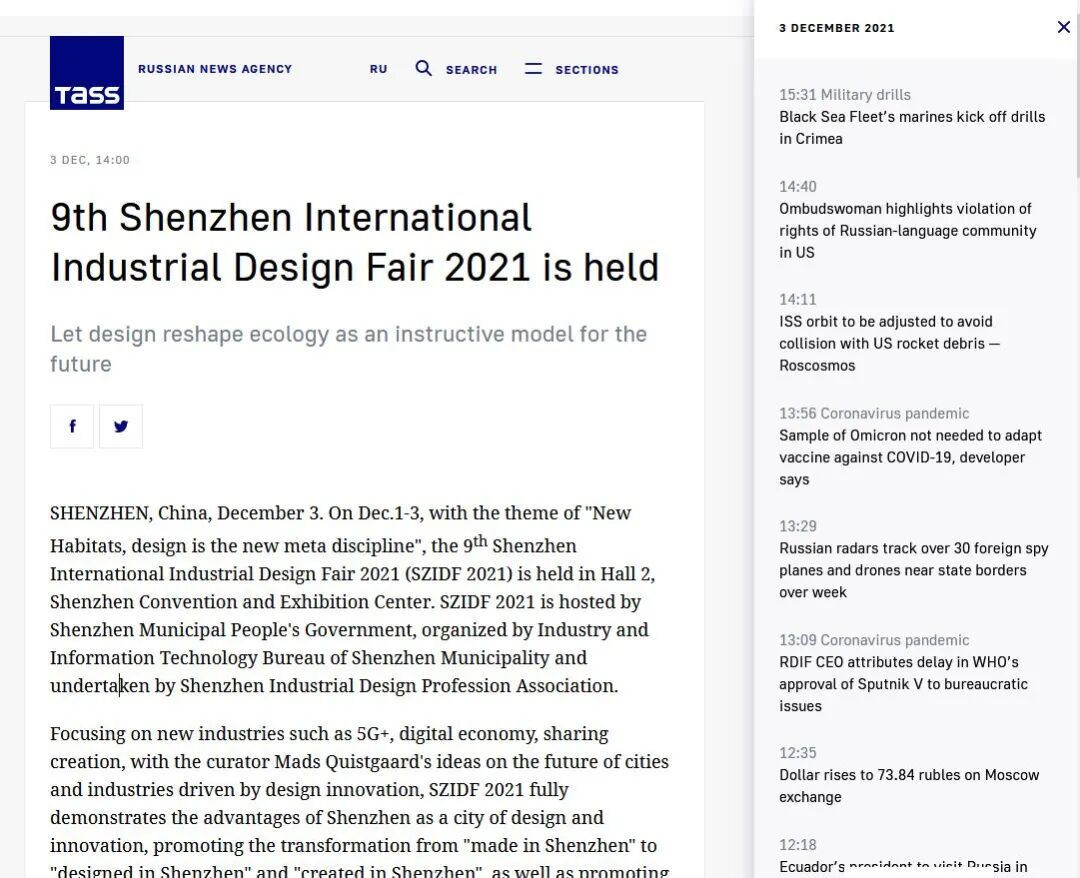Image resolution: width=1080 pixels, height=878 pixels.
Task: Click the 3 DECEMBER 2021 panel header
Action: pos(836,28)
